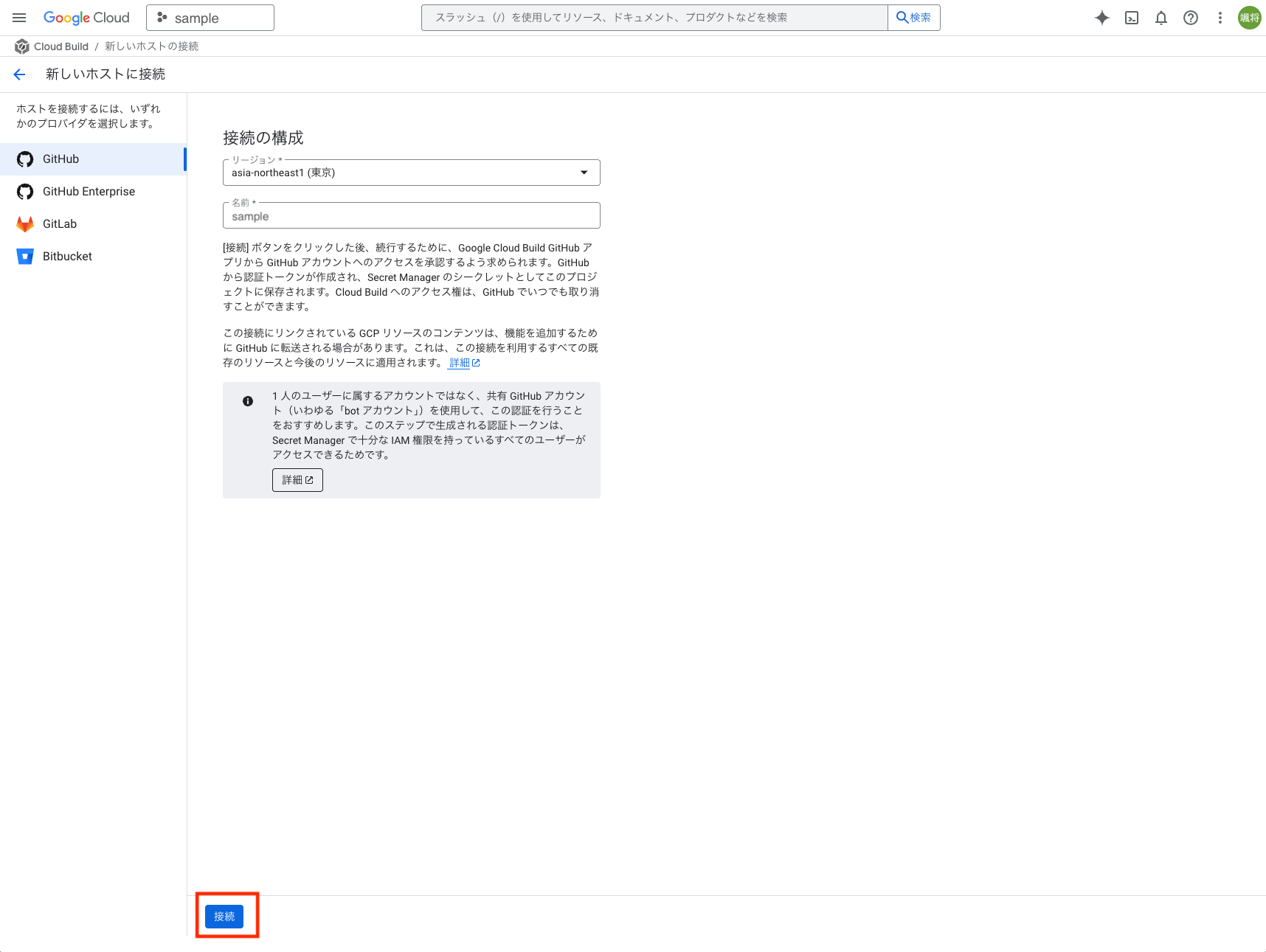The height and width of the screenshot is (952, 1266).
Task: Click the 接続の構成 heading
Action: pos(263,138)
